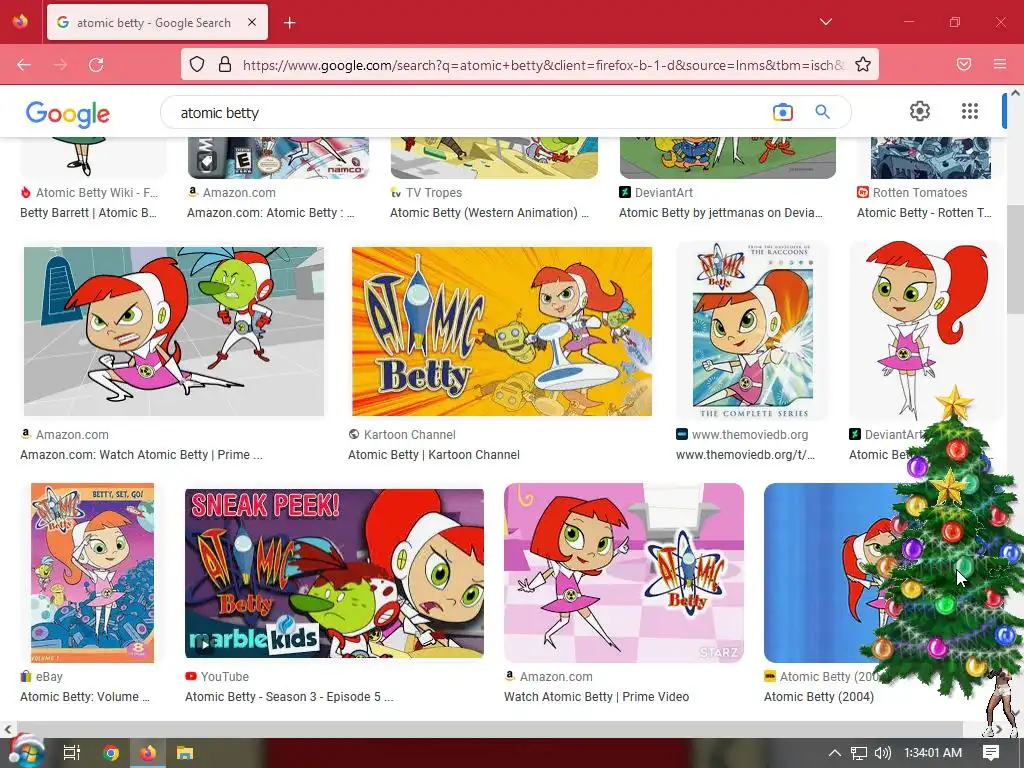Open taskbar clock showing 1:34:01 AM
This screenshot has height=768, width=1024.
click(933, 753)
